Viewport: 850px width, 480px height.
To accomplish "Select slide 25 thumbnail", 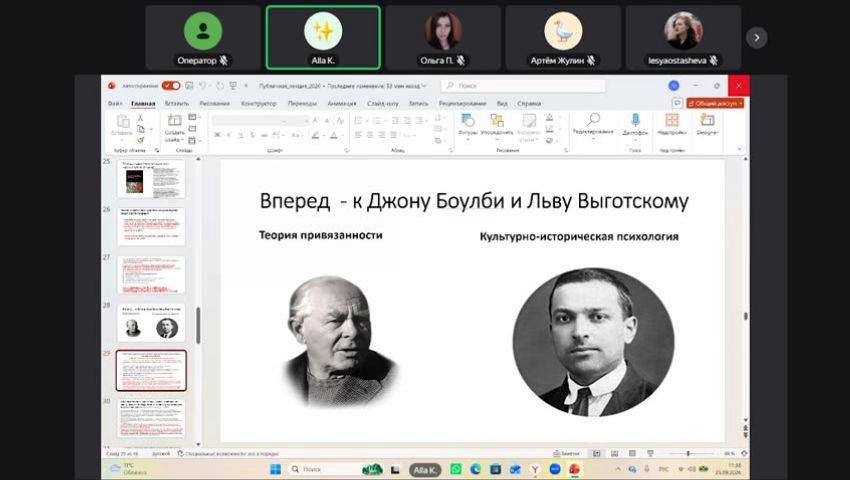I will click(x=151, y=178).
